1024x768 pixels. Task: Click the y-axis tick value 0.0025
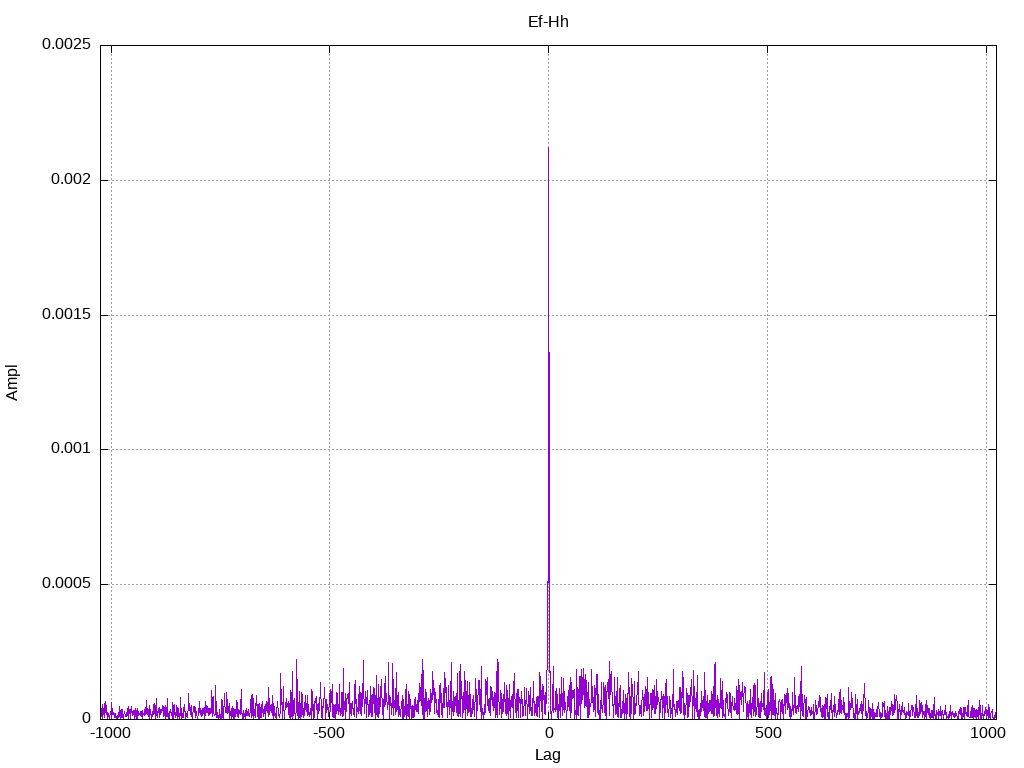click(67, 44)
